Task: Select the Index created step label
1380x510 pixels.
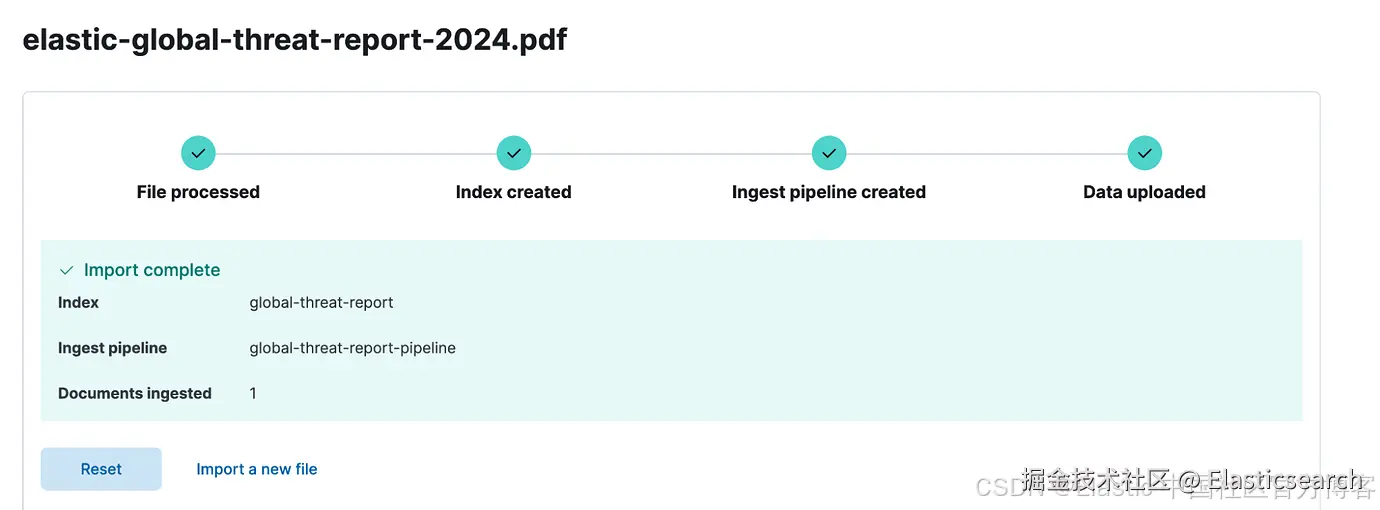Action: [x=514, y=192]
